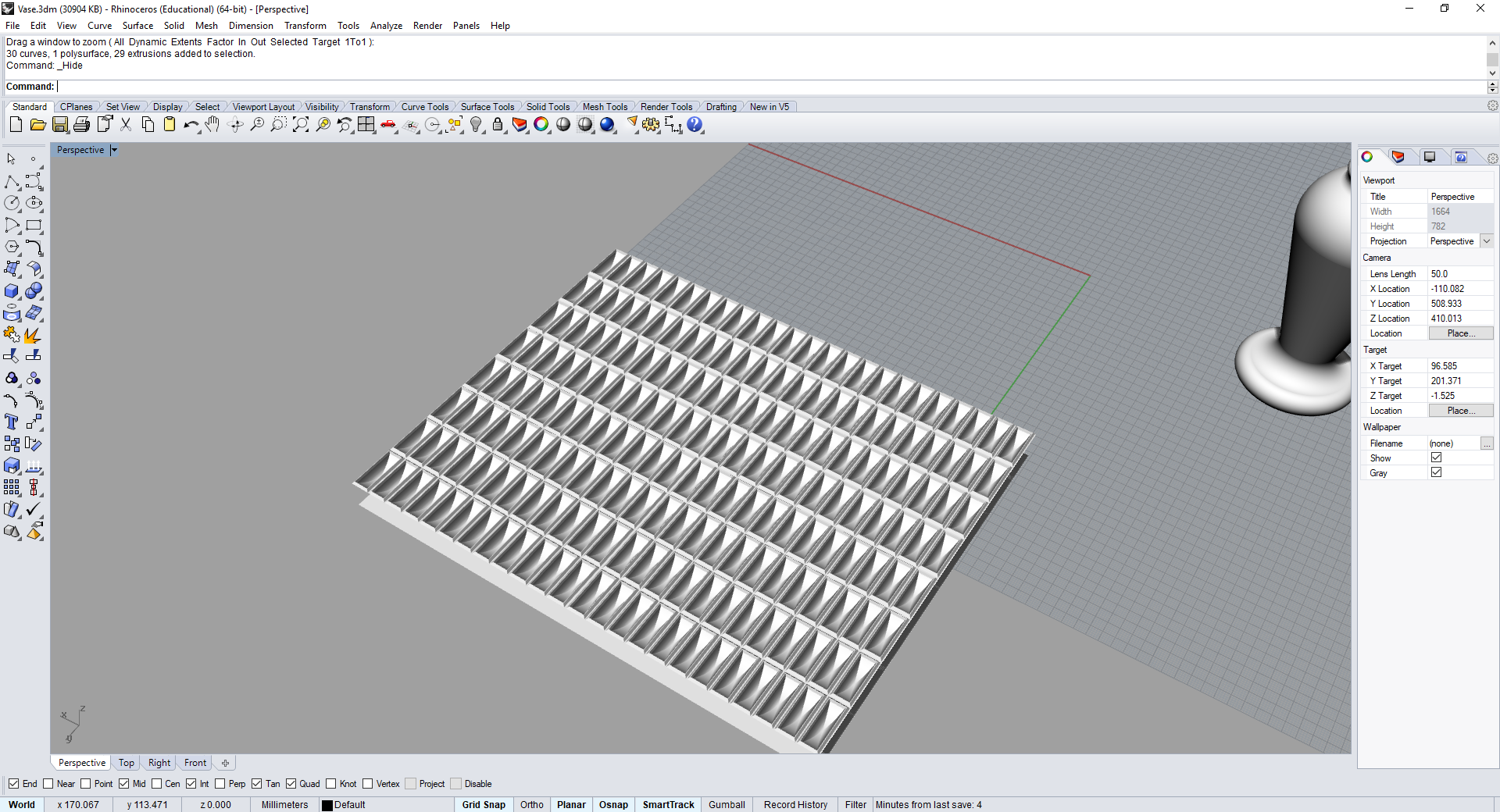The image size is (1500, 812).
Task: Switch to the Curve Tools toolbar tab
Action: point(424,107)
